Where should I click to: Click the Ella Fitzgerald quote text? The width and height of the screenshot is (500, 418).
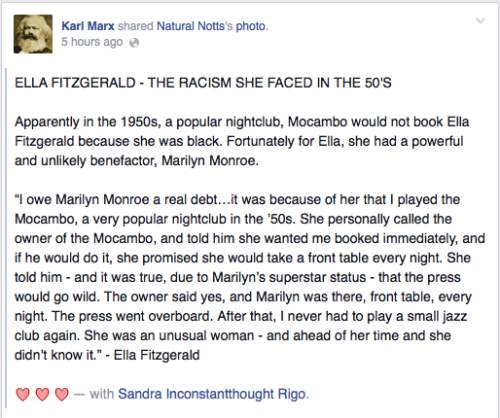tap(250, 277)
